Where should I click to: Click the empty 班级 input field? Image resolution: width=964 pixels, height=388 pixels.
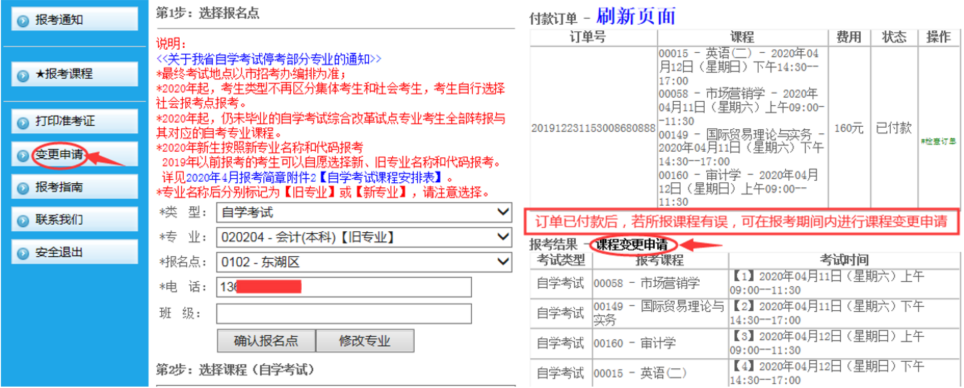coord(344,314)
